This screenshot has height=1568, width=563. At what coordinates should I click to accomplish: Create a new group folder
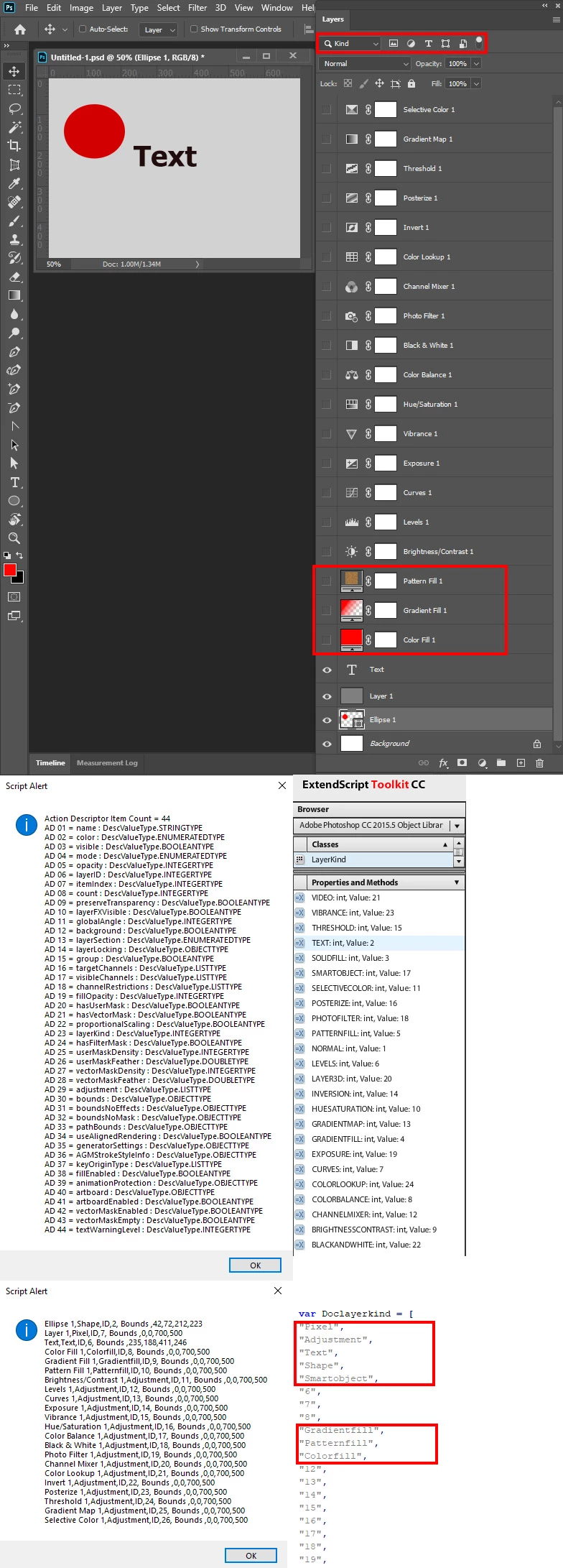pyautogui.click(x=501, y=763)
